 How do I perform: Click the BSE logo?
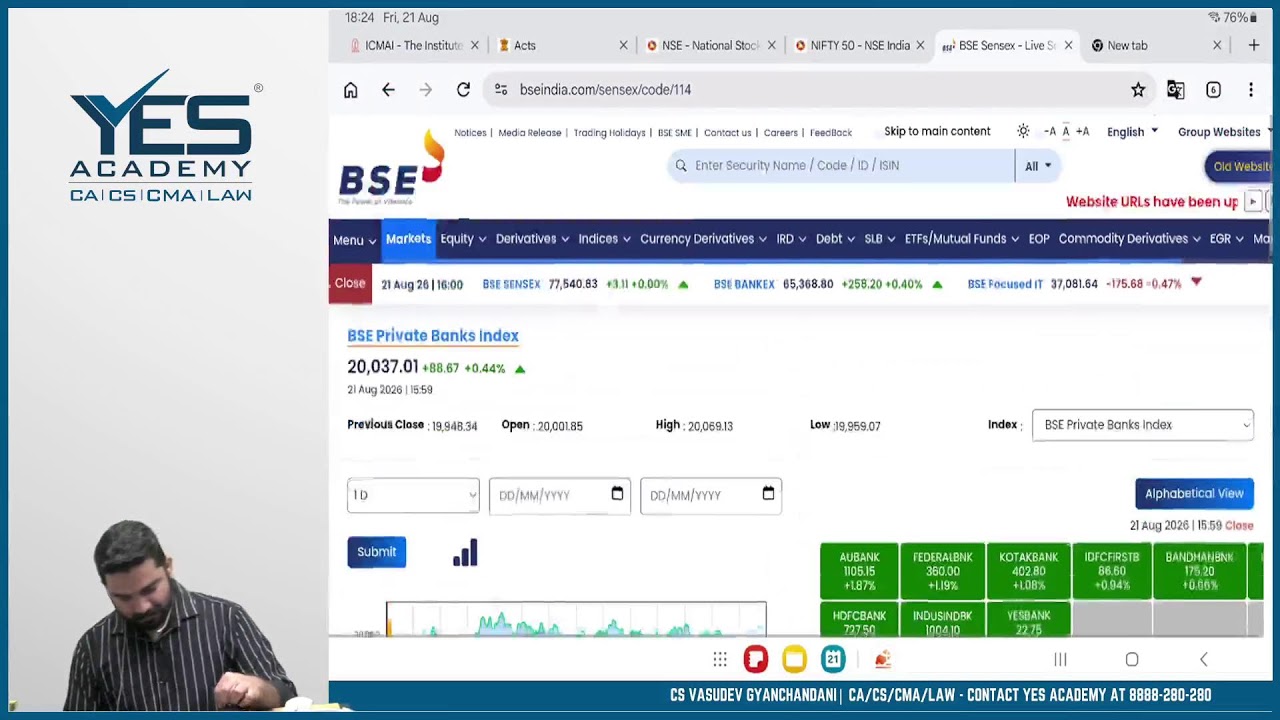click(391, 168)
